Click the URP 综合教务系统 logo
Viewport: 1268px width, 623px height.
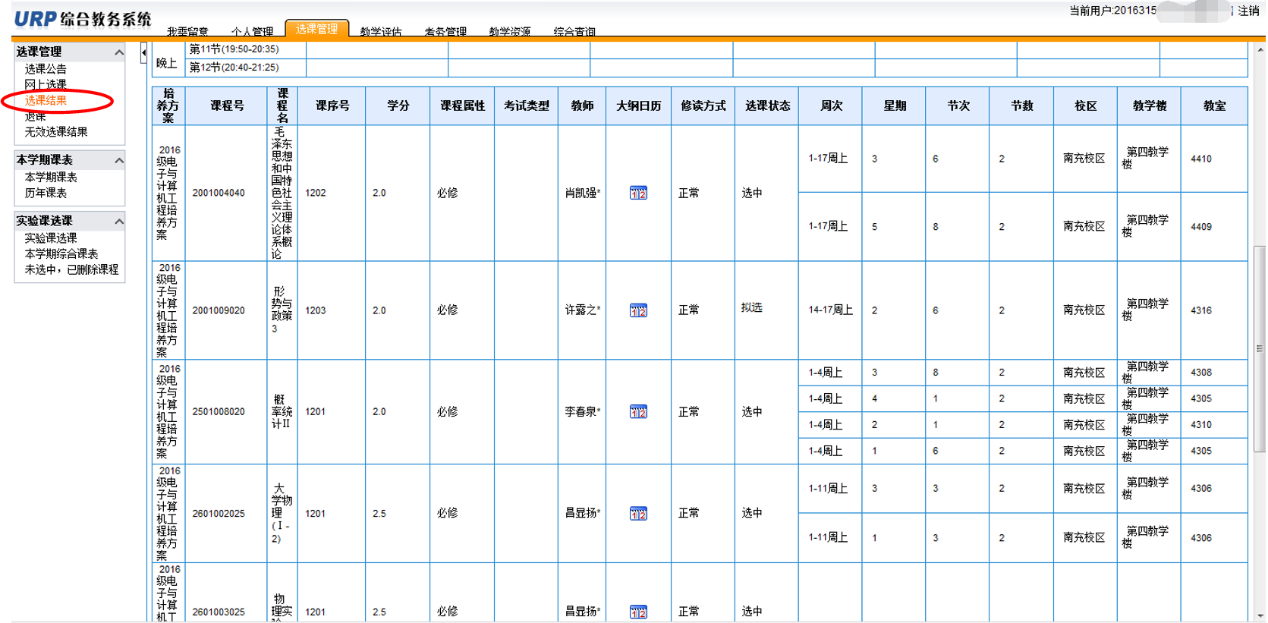click(x=83, y=19)
